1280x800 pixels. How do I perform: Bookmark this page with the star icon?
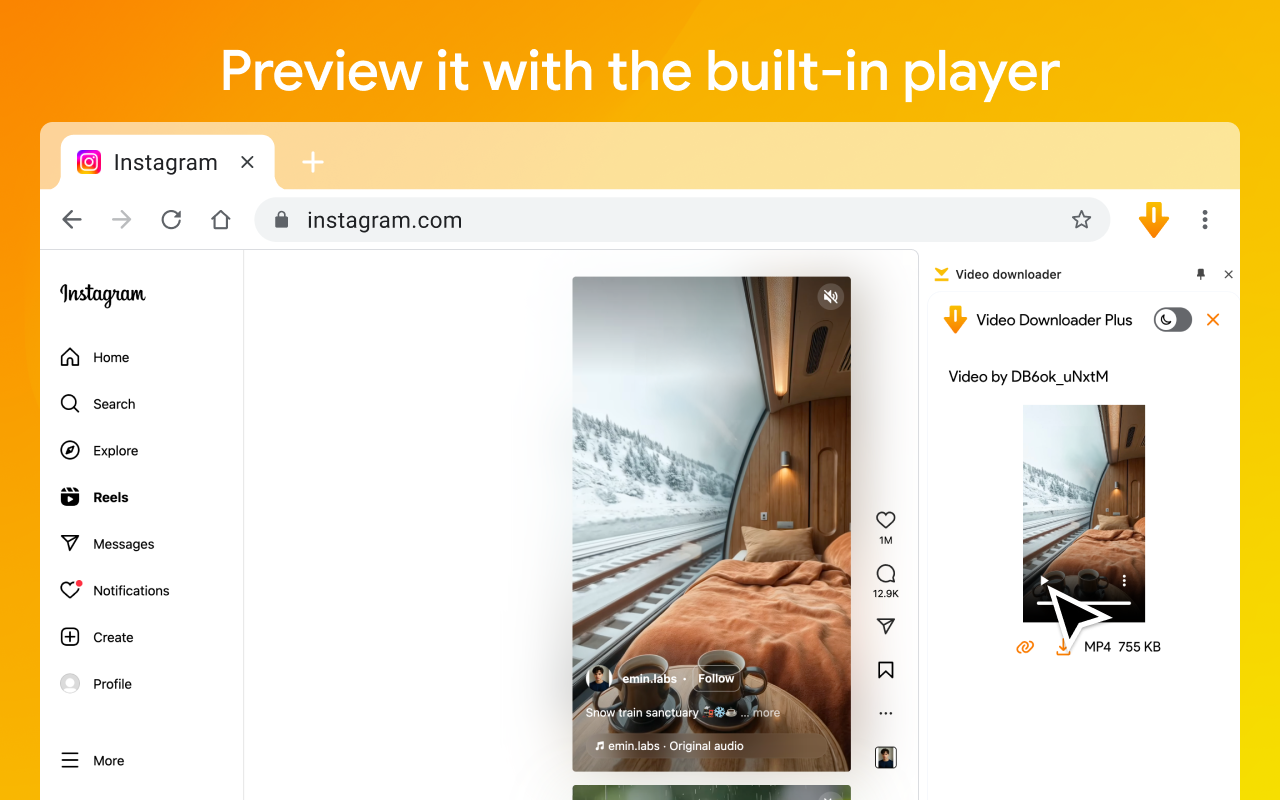tap(1081, 220)
